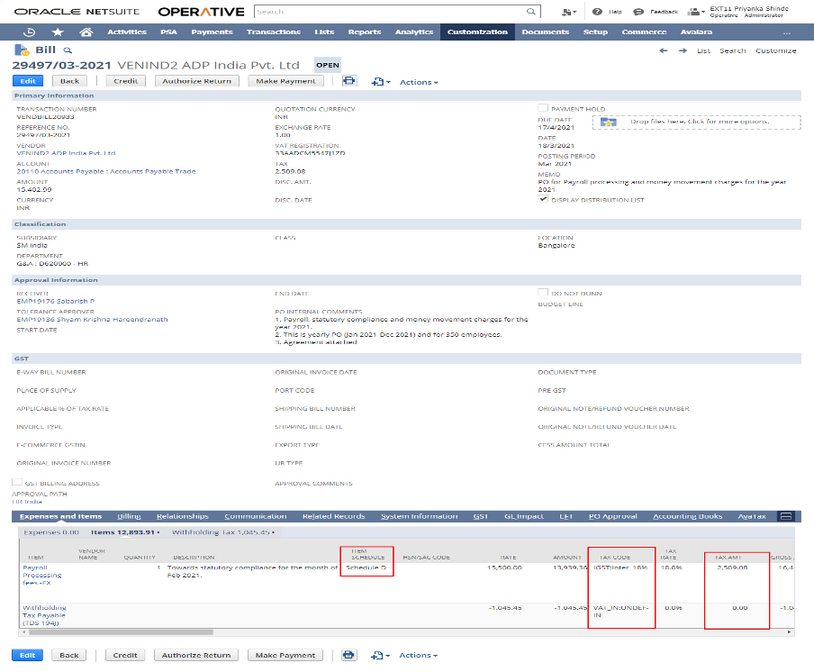814x672 pixels.
Task: Click the magnifier next to the Bill title
Action: (67, 50)
